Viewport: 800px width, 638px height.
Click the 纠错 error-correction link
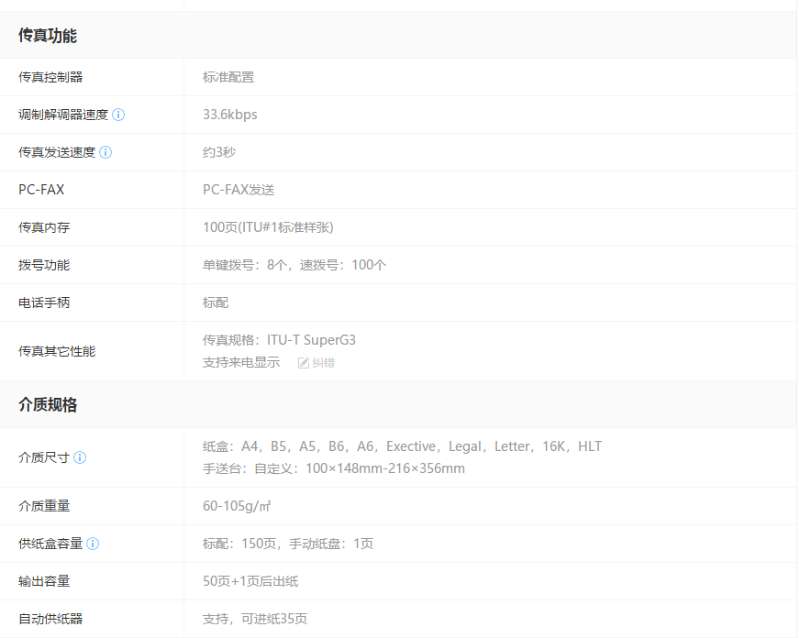[x=323, y=363]
